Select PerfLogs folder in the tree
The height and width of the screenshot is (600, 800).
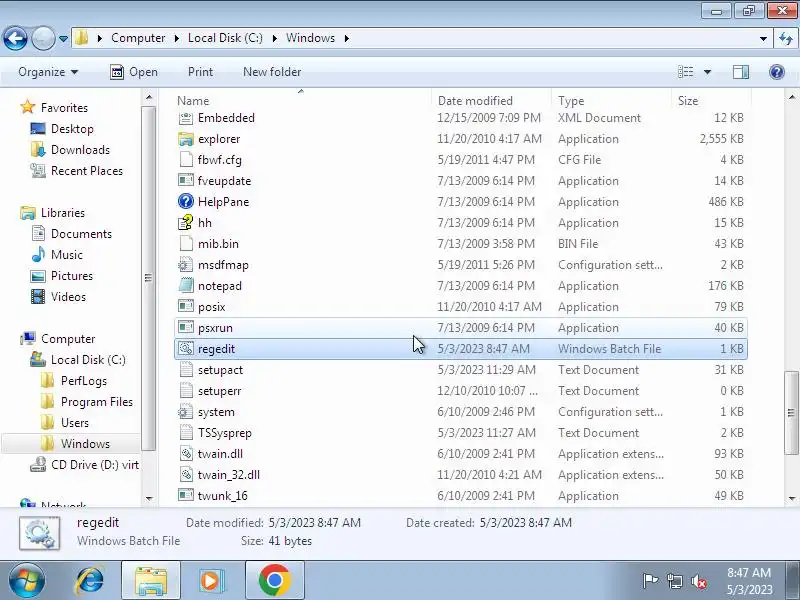tap(84, 381)
